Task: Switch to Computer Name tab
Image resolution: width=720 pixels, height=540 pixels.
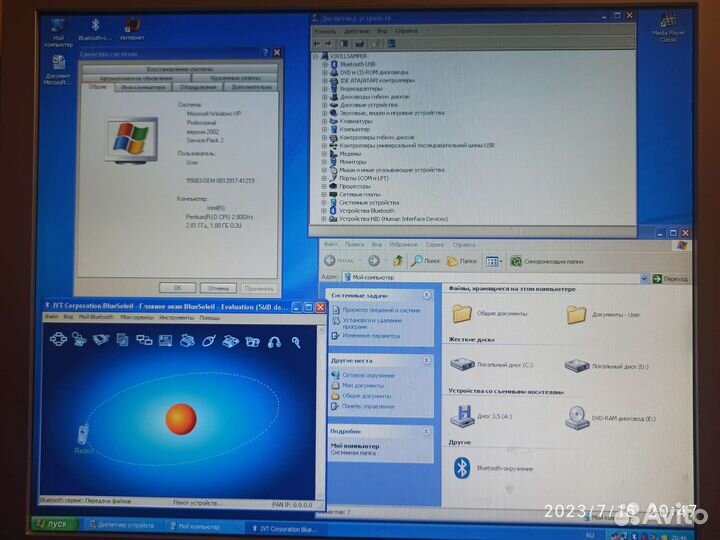Action: 143,87
